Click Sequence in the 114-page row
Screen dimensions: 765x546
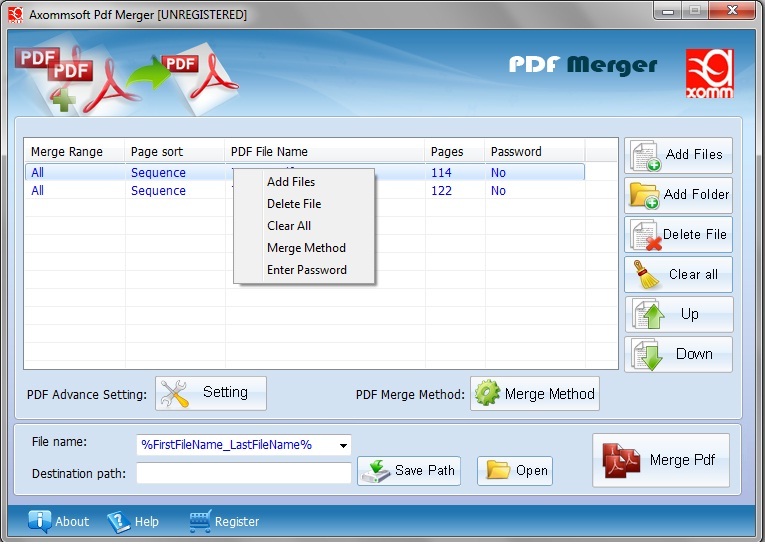(158, 173)
